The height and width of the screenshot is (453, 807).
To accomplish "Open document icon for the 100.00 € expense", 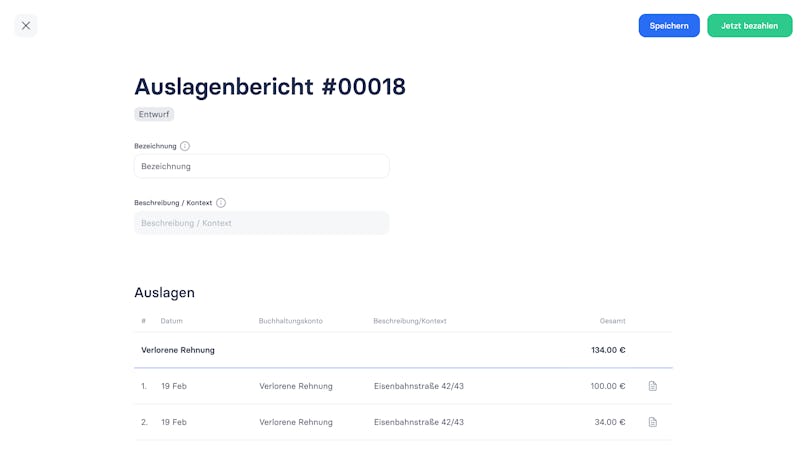I will point(653,386).
